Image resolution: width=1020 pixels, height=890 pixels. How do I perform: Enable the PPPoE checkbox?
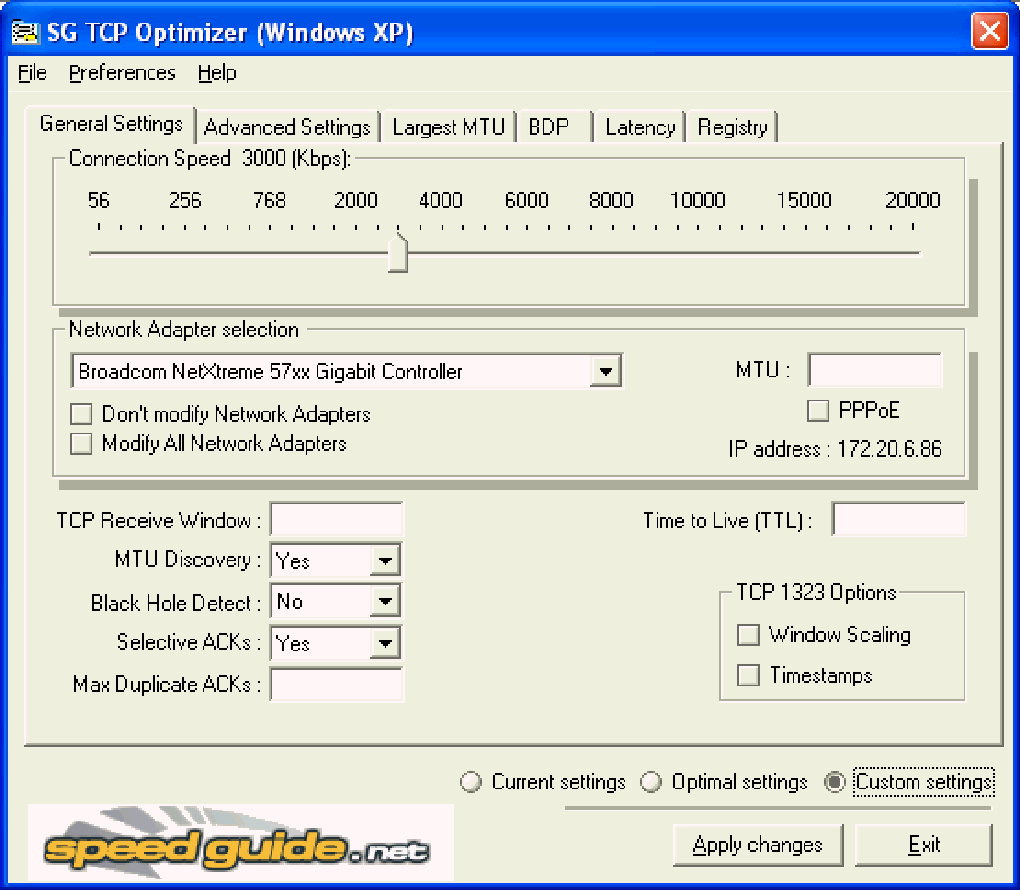(818, 411)
